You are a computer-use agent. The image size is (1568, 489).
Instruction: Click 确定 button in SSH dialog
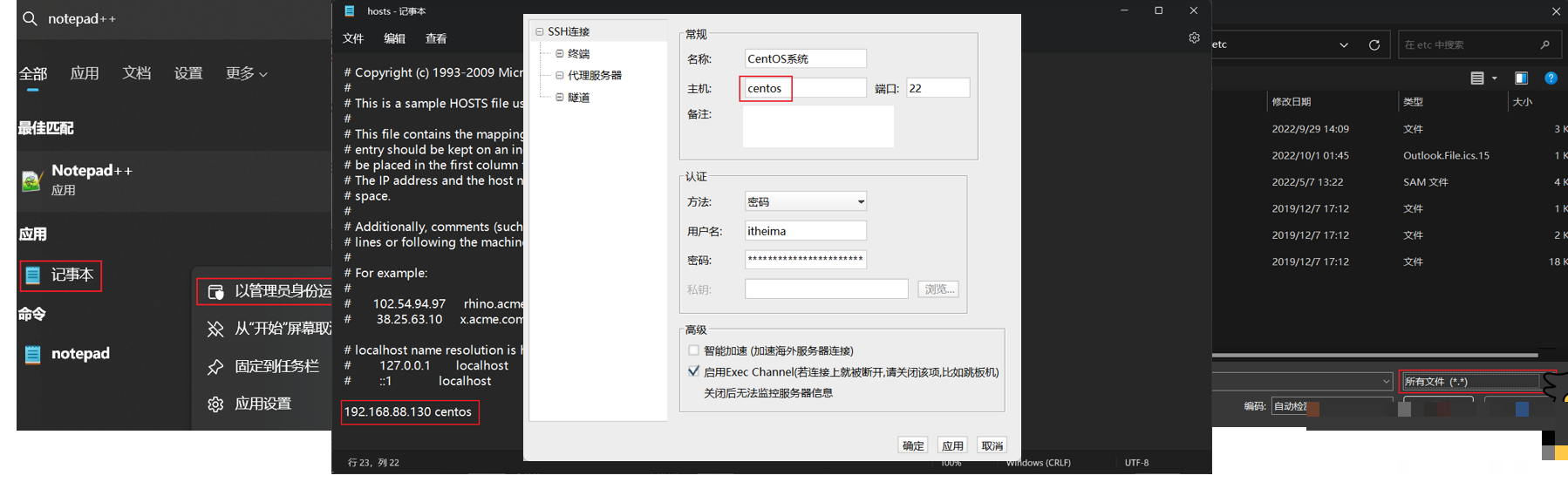(913, 445)
